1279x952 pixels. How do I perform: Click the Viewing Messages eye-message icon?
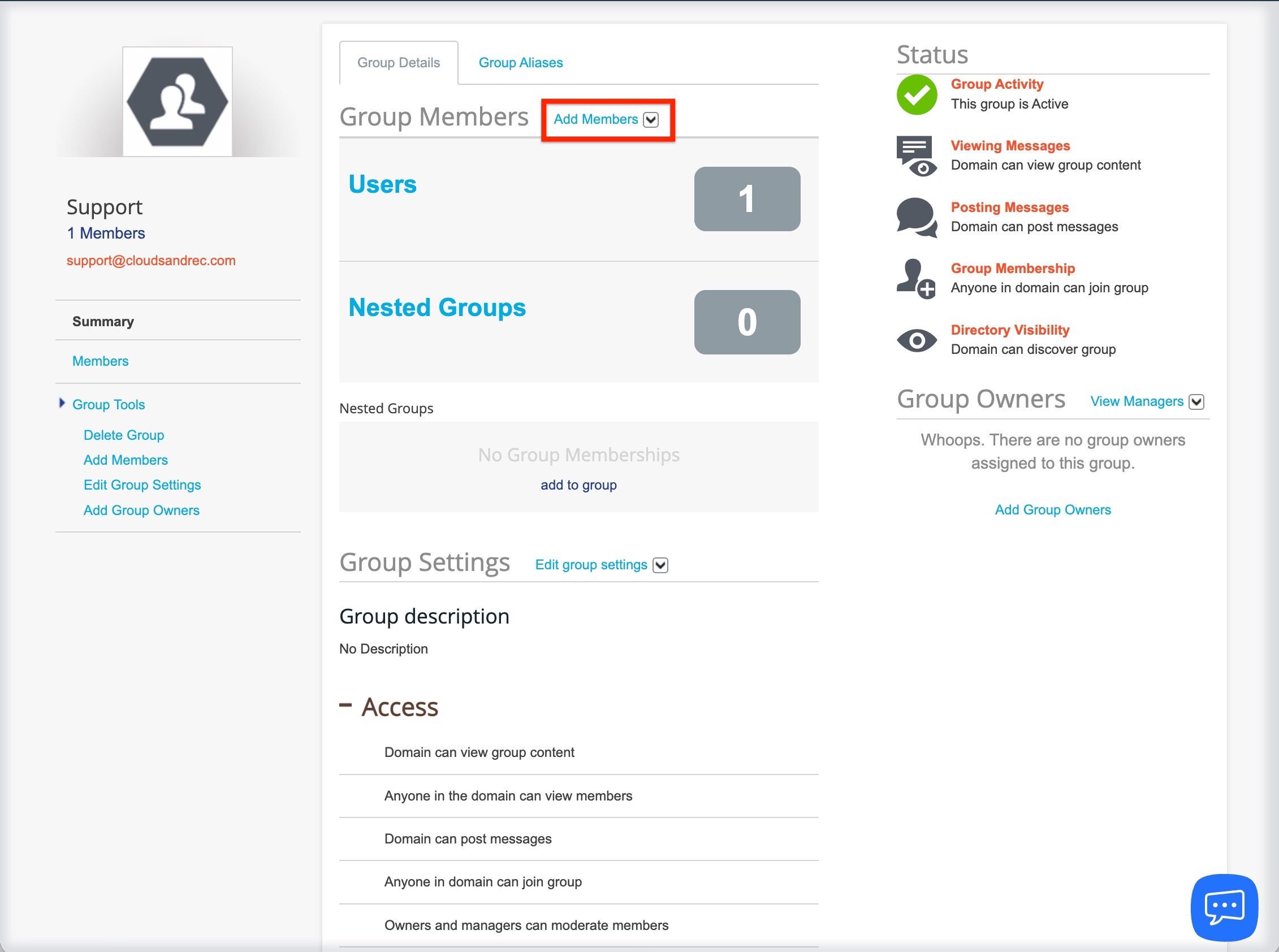(x=917, y=156)
